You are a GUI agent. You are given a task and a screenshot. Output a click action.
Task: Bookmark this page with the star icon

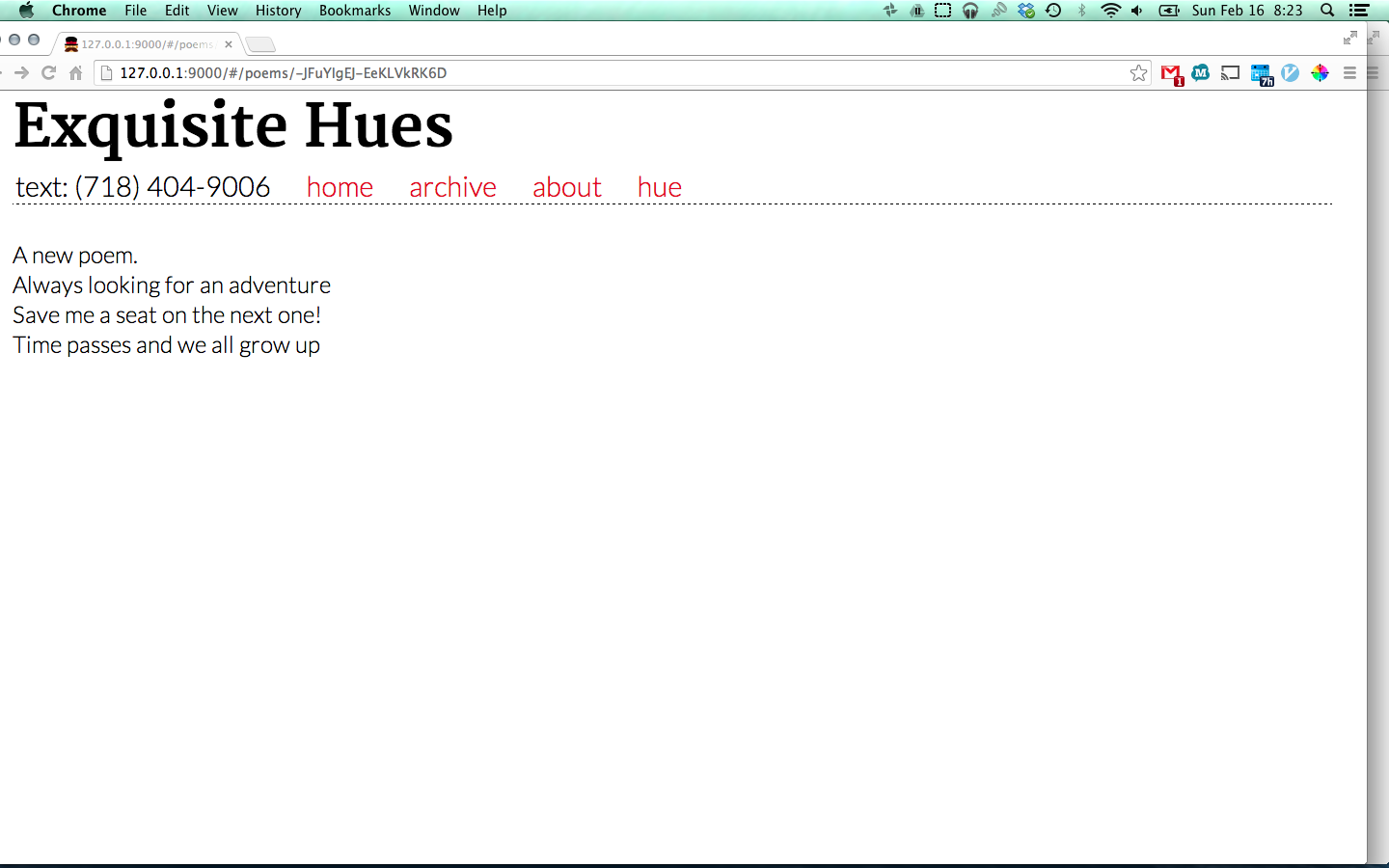click(1139, 73)
